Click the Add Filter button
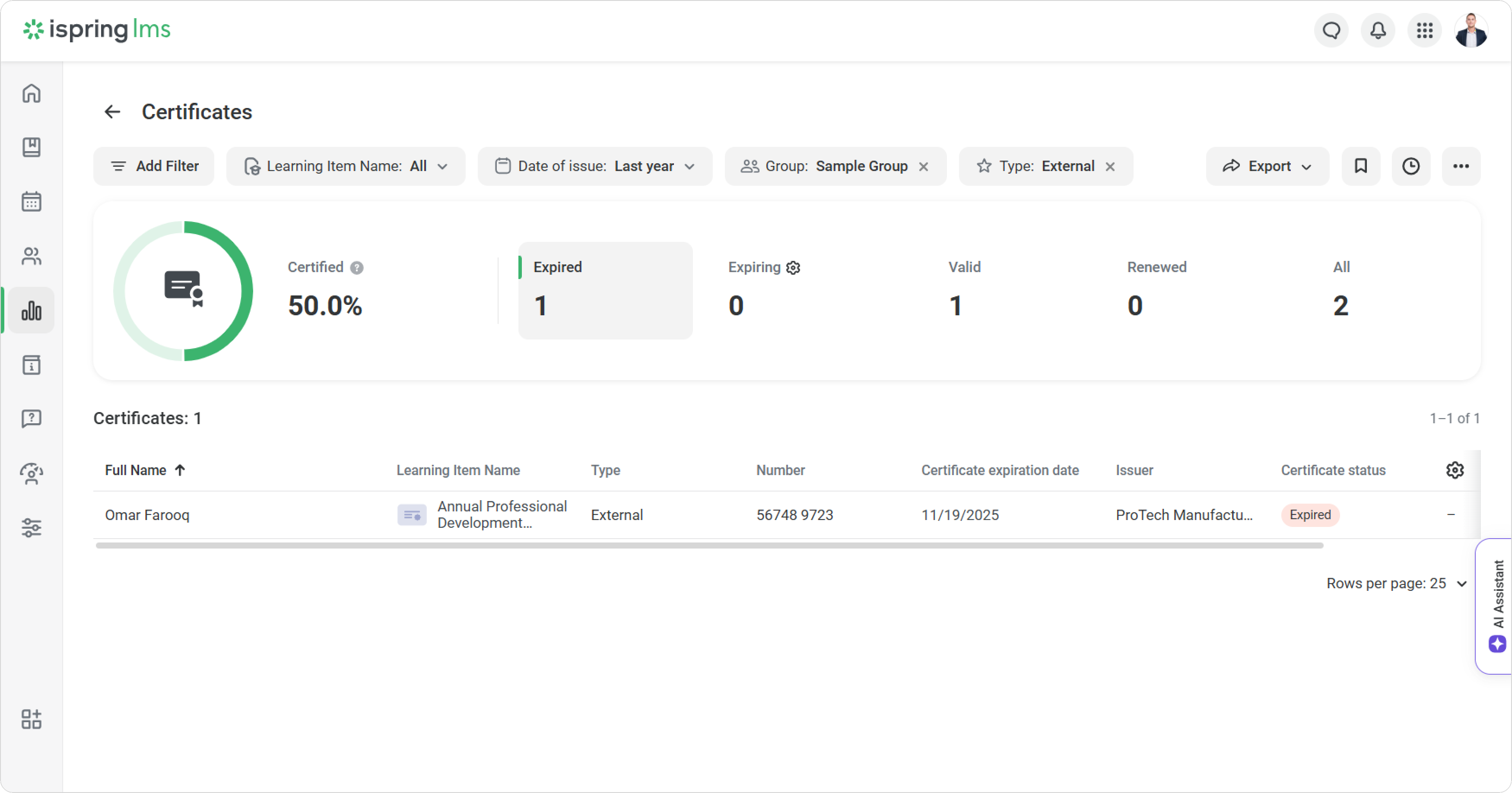The image size is (1512, 793). [x=154, y=166]
